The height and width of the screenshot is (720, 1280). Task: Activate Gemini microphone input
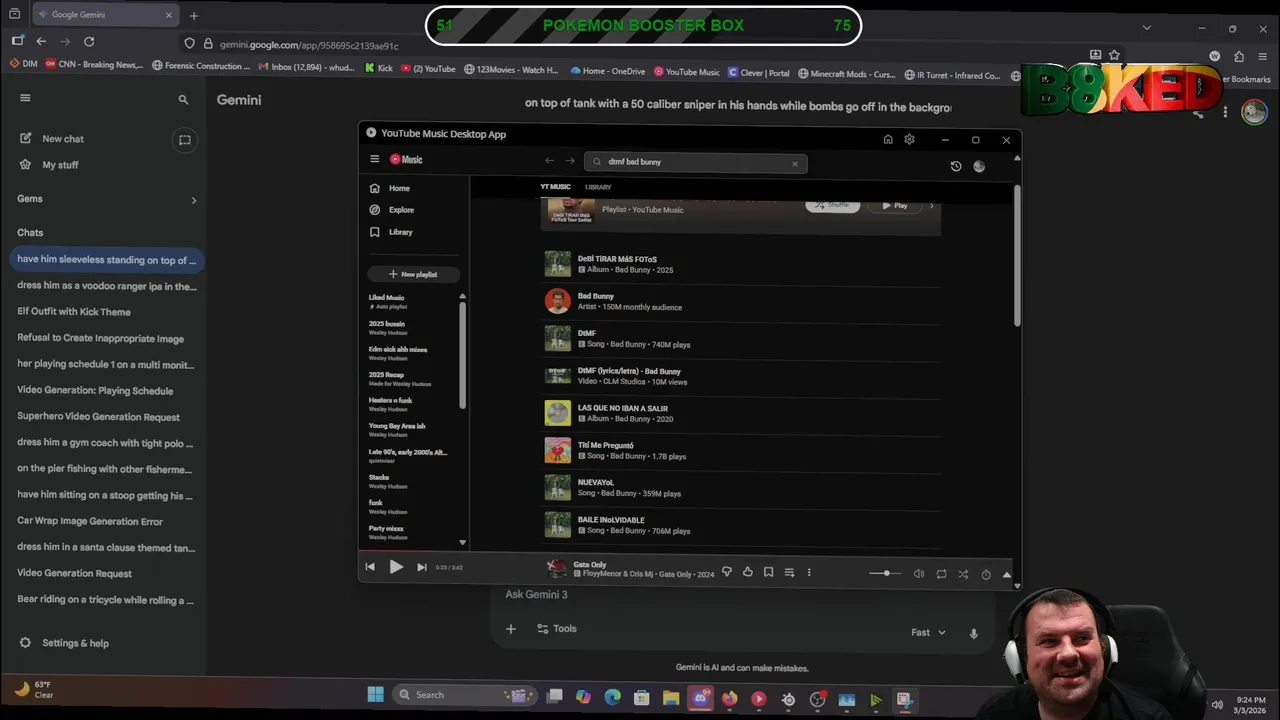click(x=974, y=633)
